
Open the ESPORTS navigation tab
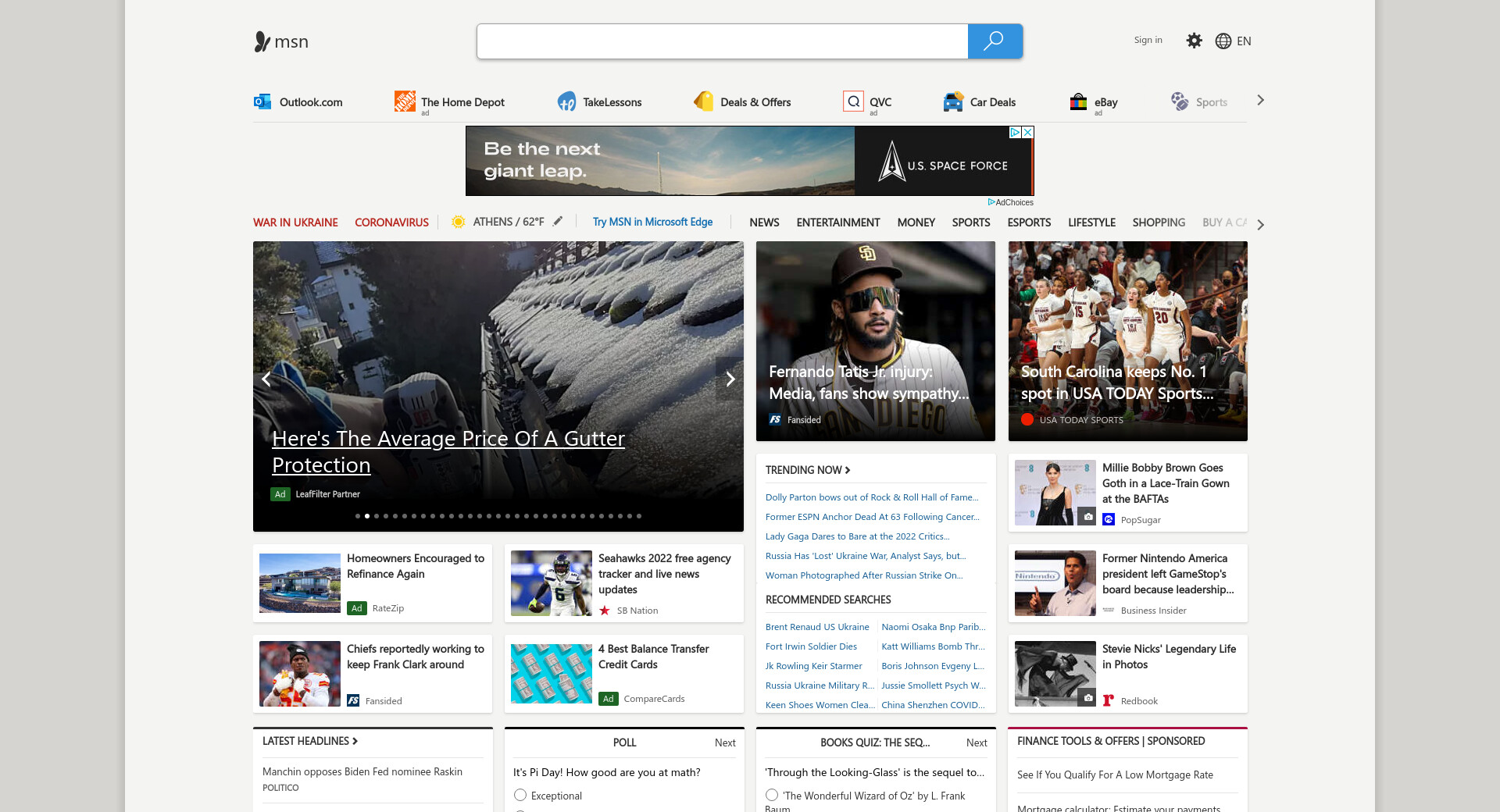pyautogui.click(x=1028, y=223)
